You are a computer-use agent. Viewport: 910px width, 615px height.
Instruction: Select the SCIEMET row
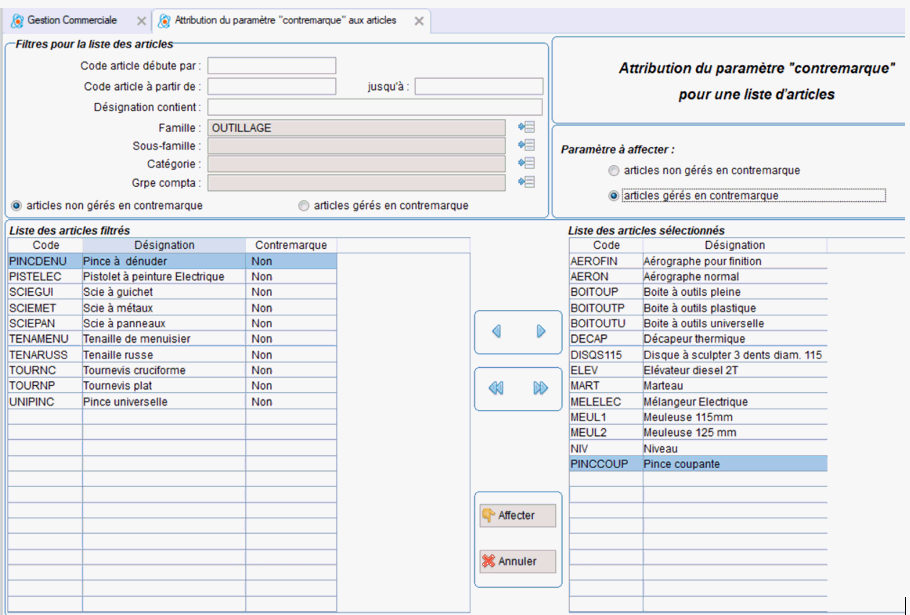[x=172, y=308]
